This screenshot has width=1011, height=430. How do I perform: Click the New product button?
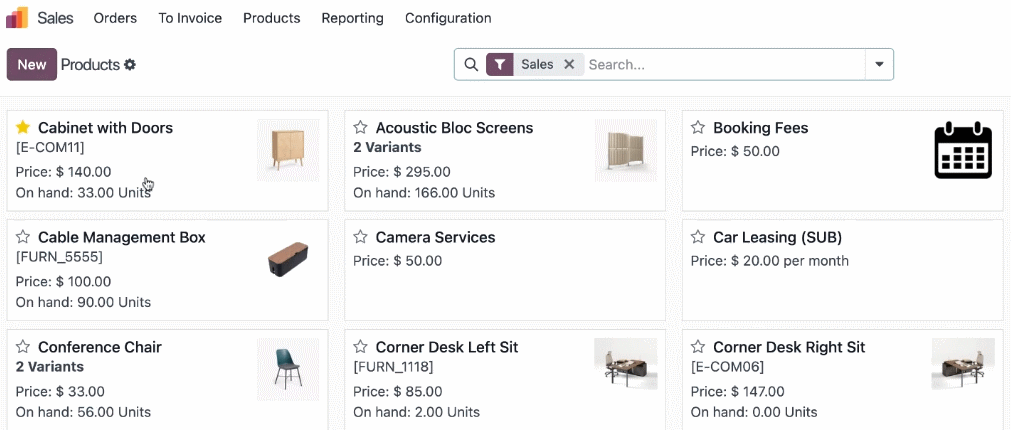click(x=32, y=65)
